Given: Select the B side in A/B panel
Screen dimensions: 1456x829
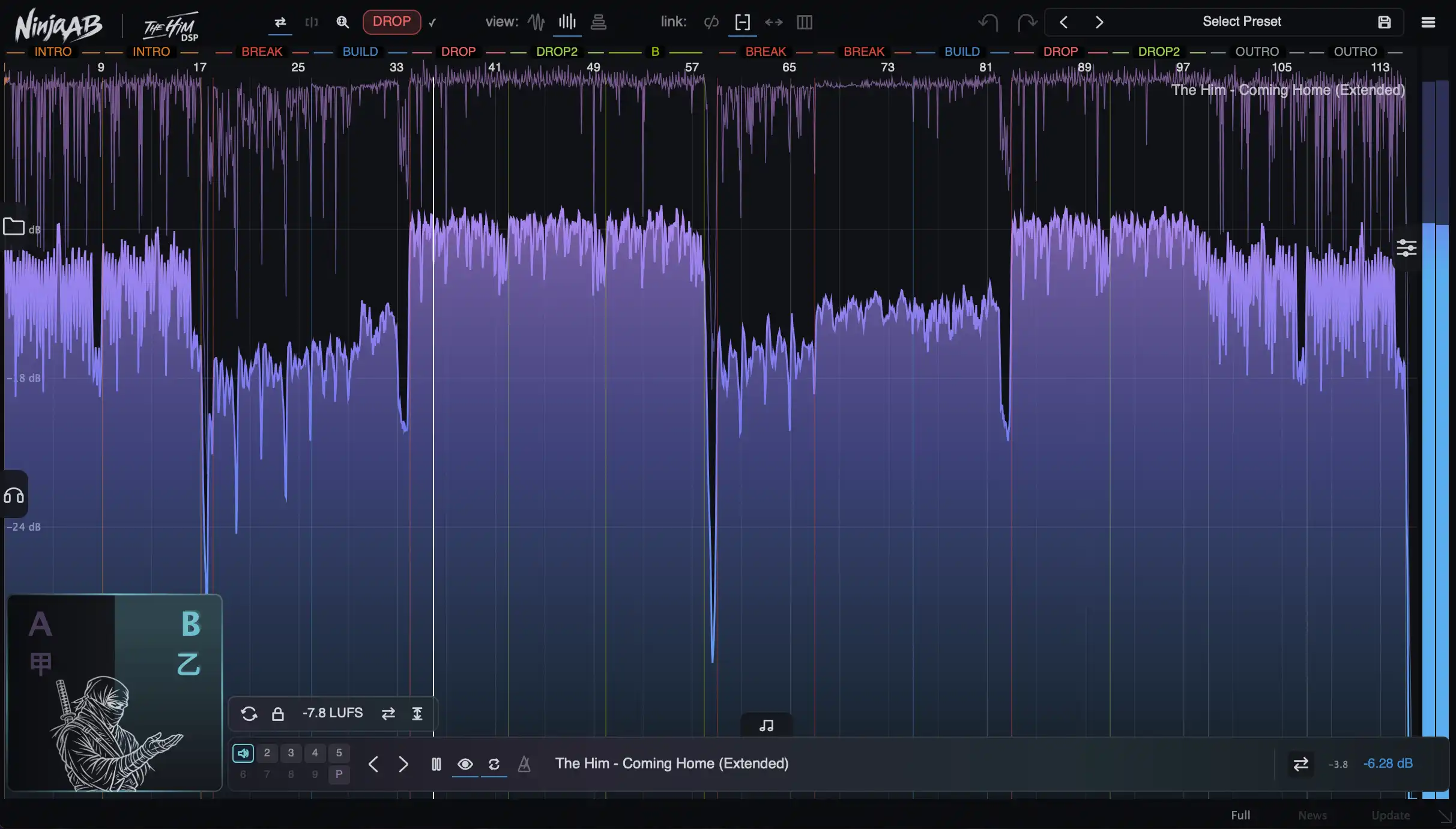Looking at the screenshot, I should tap(190, 624).
